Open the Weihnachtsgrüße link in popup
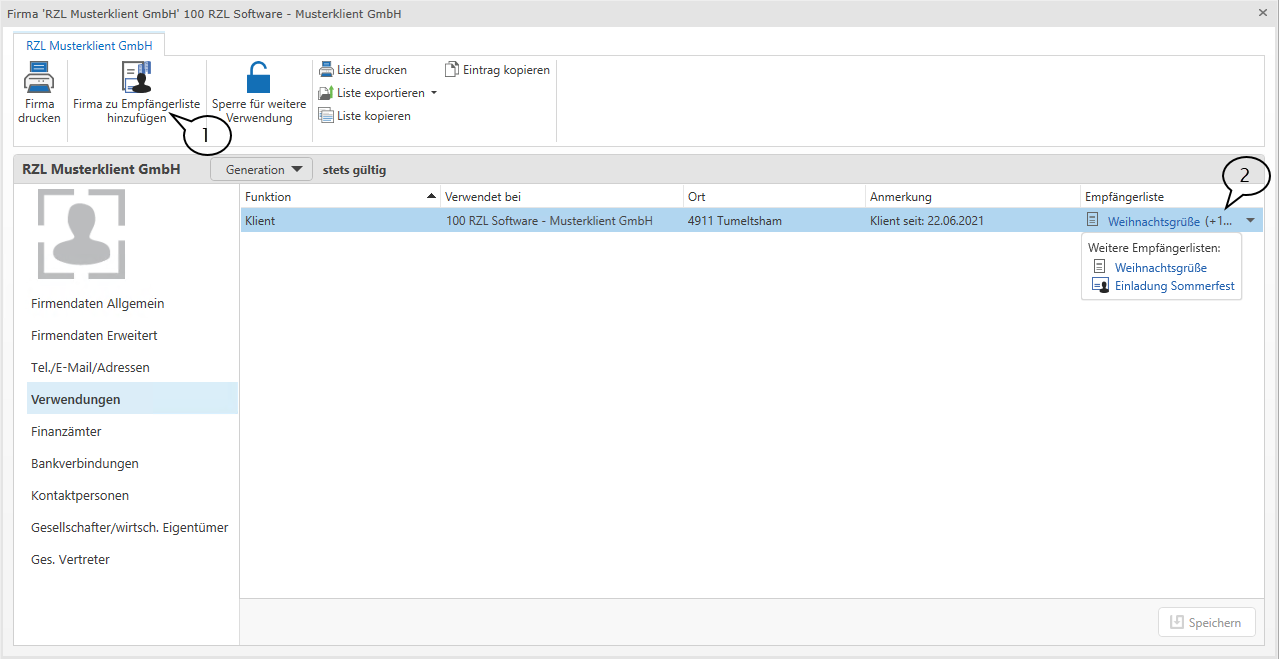1279x659 pixels. [x=1160, y=268]
